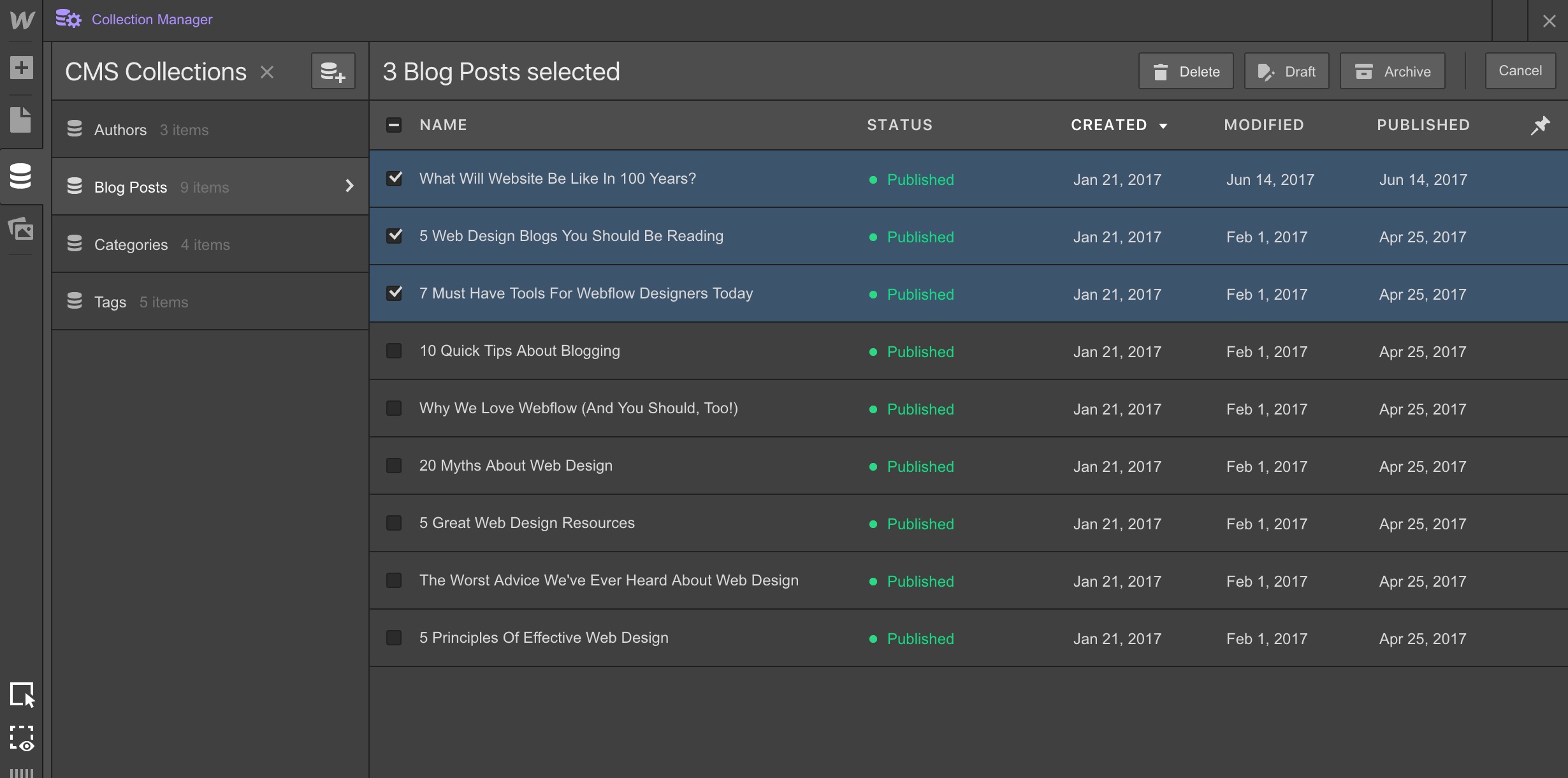The height and width of the screenshot is (778, 1568).
Task: Toggle the select-all header checkbox
Action: 394,125
